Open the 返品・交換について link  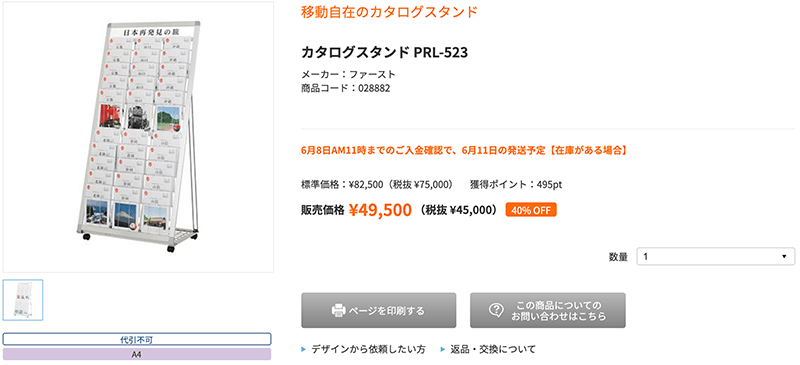(493, 350)
